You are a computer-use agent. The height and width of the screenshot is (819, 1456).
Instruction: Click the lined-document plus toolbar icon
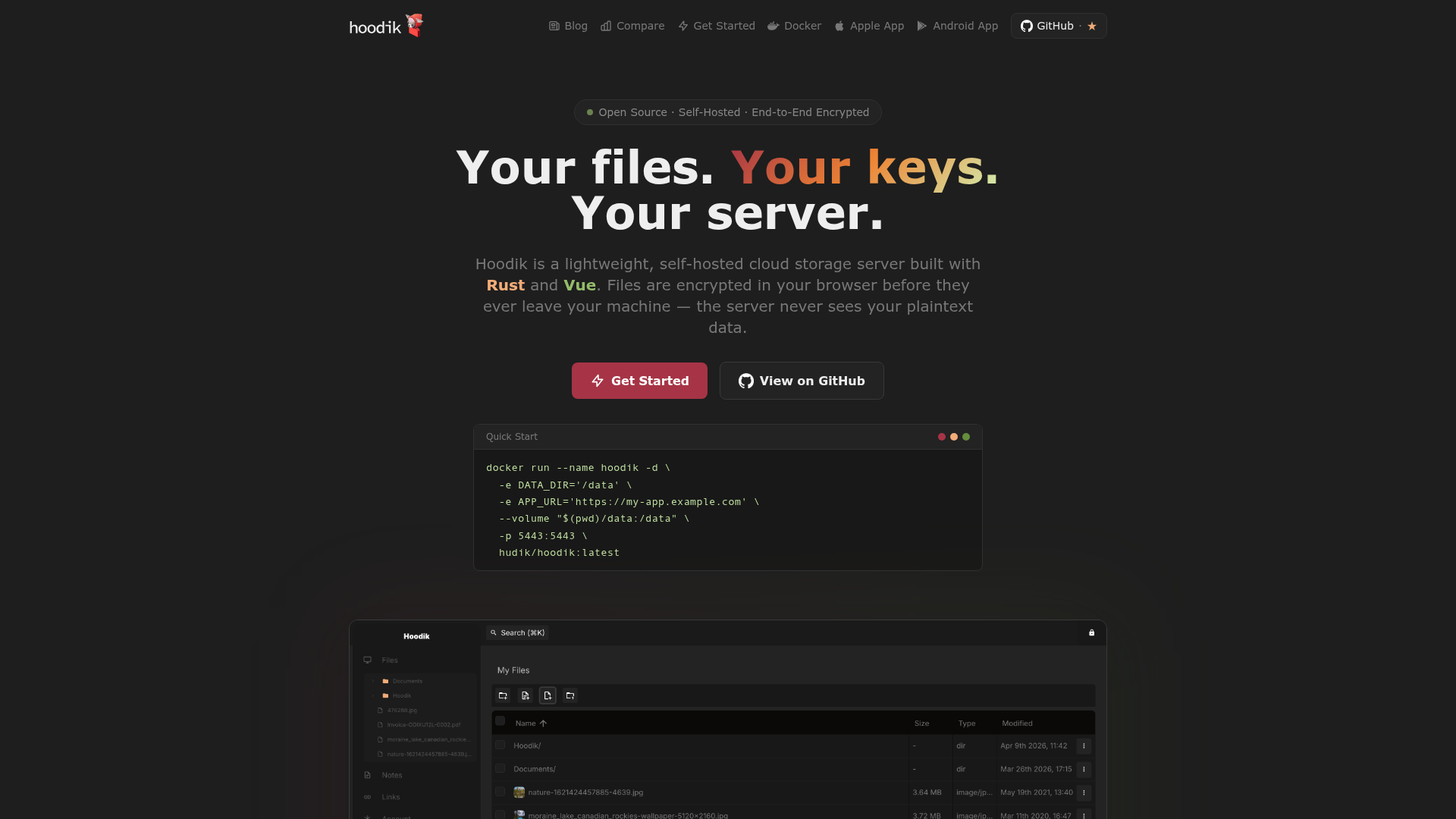pos(525,695)
